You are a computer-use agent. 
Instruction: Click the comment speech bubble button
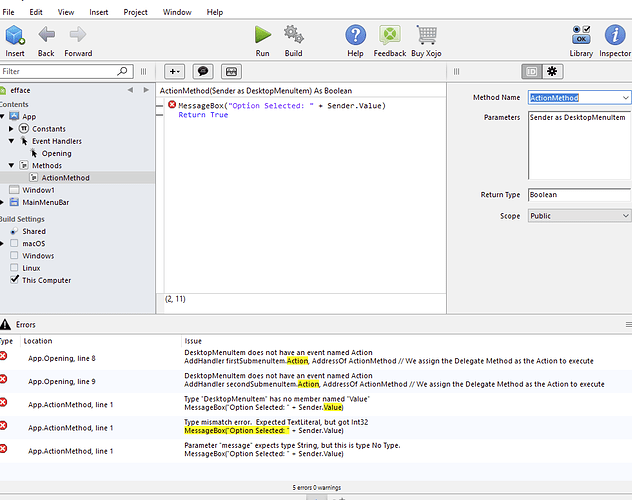pyautogui.click(x=203, y=72)
